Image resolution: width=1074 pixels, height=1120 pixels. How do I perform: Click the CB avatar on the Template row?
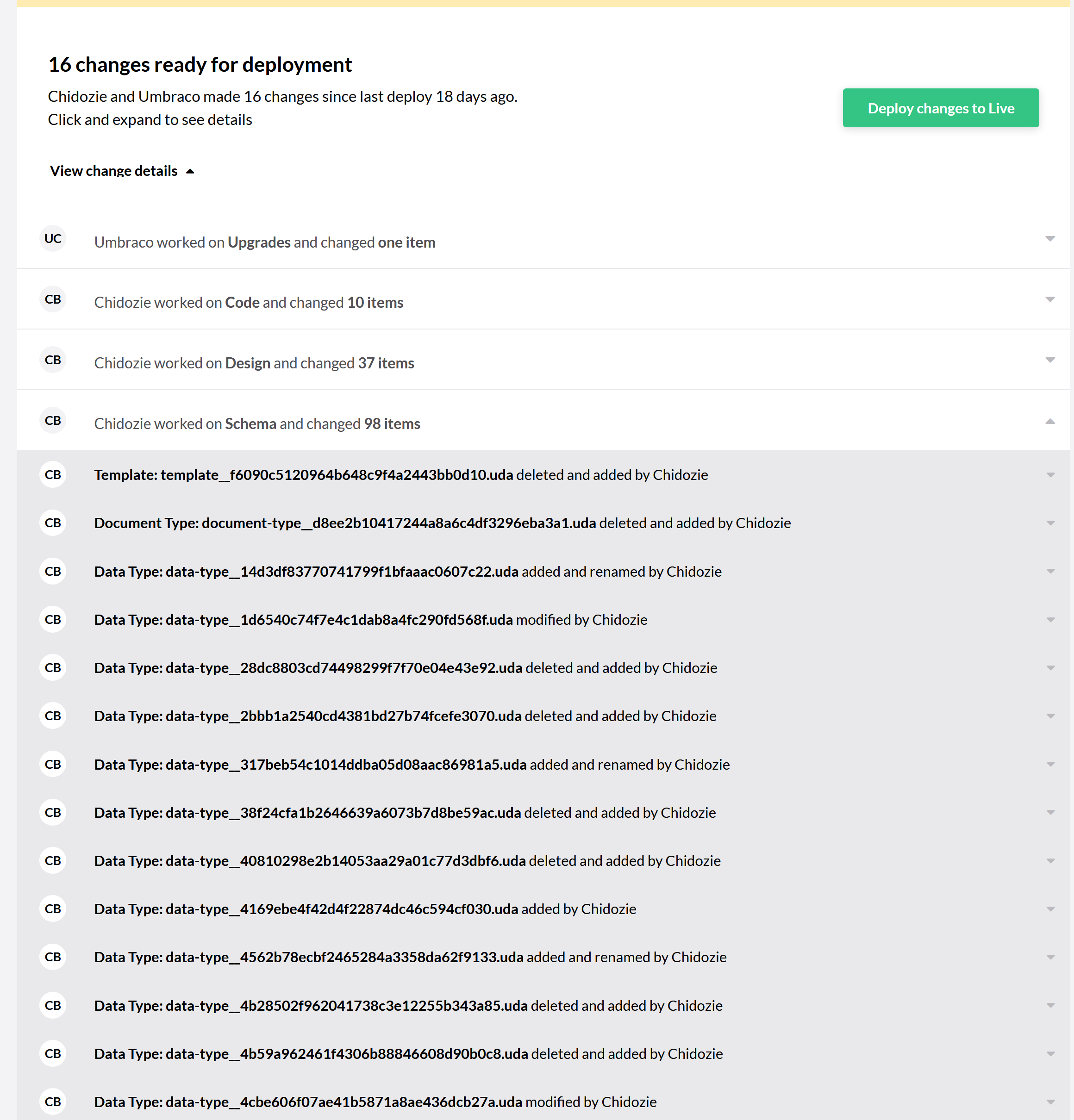click(x=53, y=475)
